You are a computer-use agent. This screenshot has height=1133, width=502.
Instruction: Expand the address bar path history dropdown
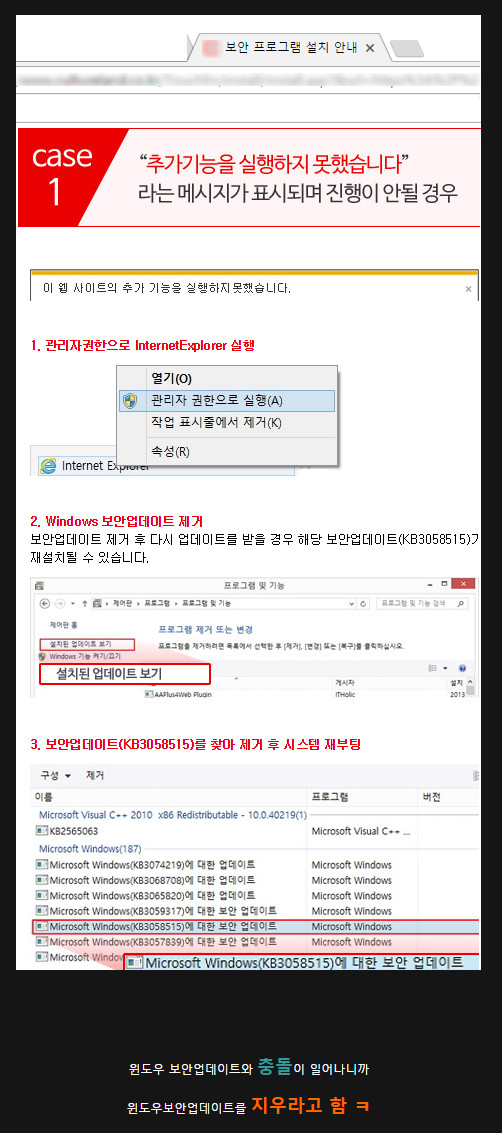[352, 603]
